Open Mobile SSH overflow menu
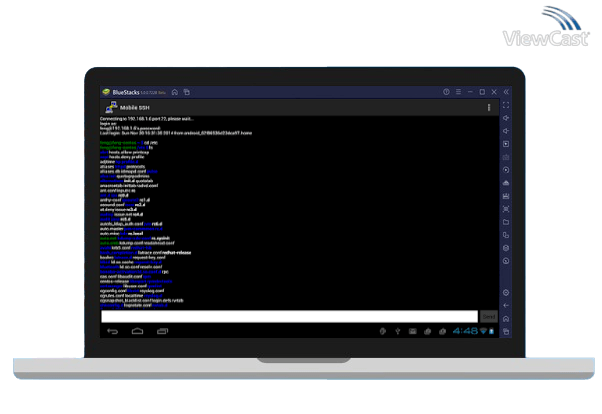 coord(489,108)
